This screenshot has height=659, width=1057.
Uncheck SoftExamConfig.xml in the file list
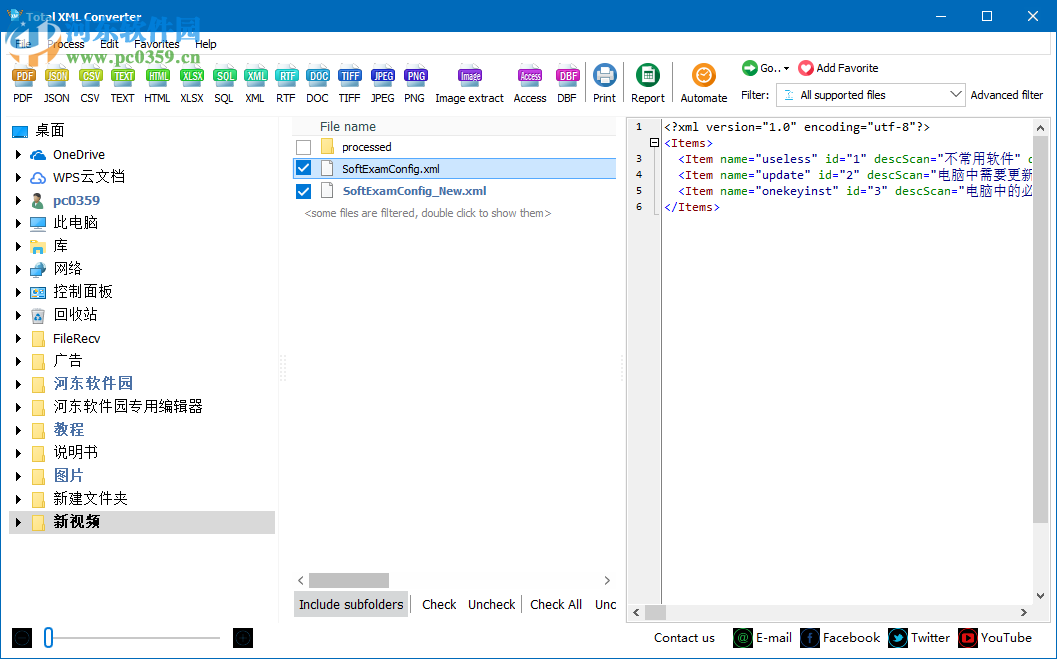point(303,167)
